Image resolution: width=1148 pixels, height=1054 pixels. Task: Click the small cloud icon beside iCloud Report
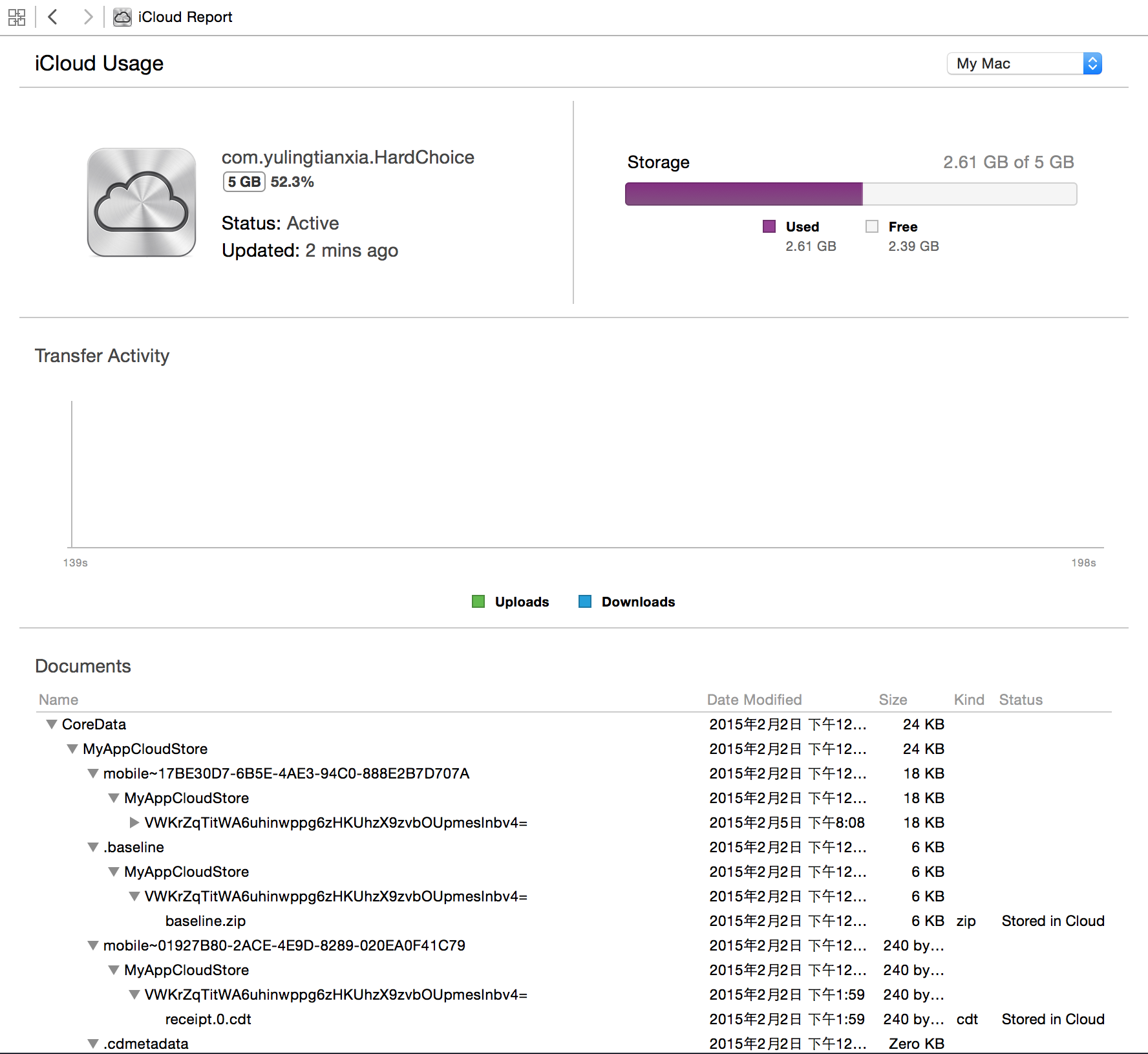[122, 17]
